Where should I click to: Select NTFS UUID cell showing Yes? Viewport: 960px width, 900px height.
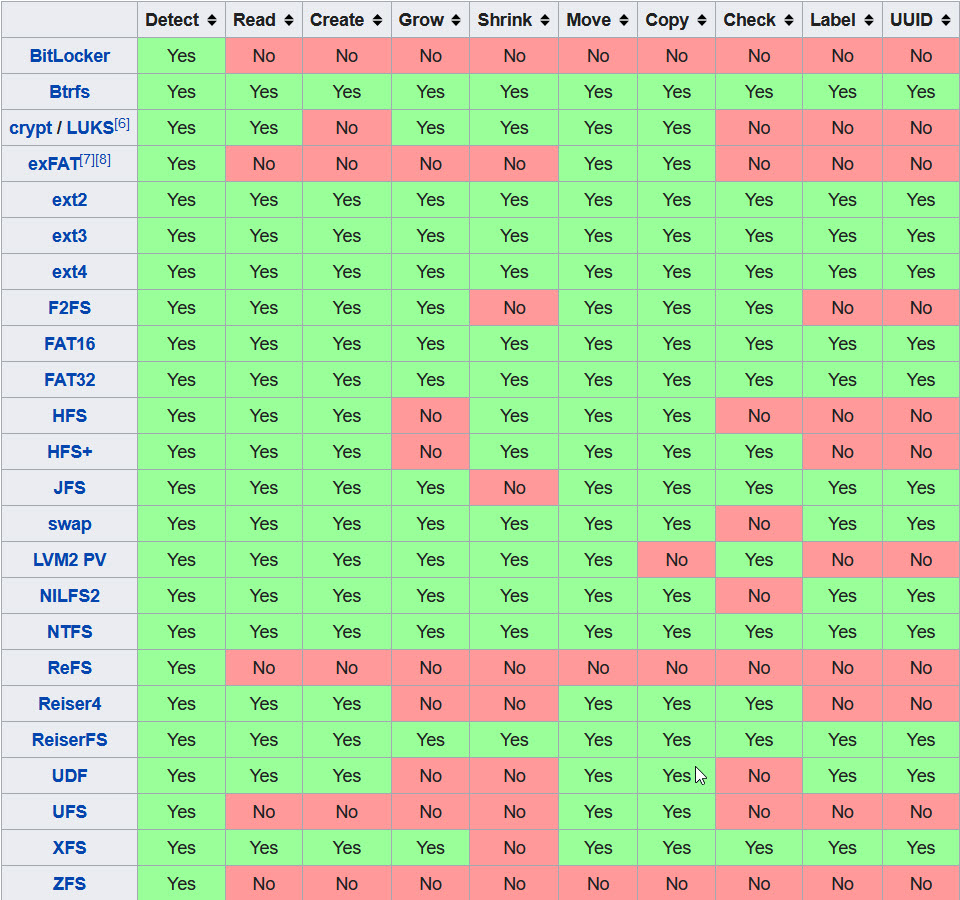pos(921,632)
